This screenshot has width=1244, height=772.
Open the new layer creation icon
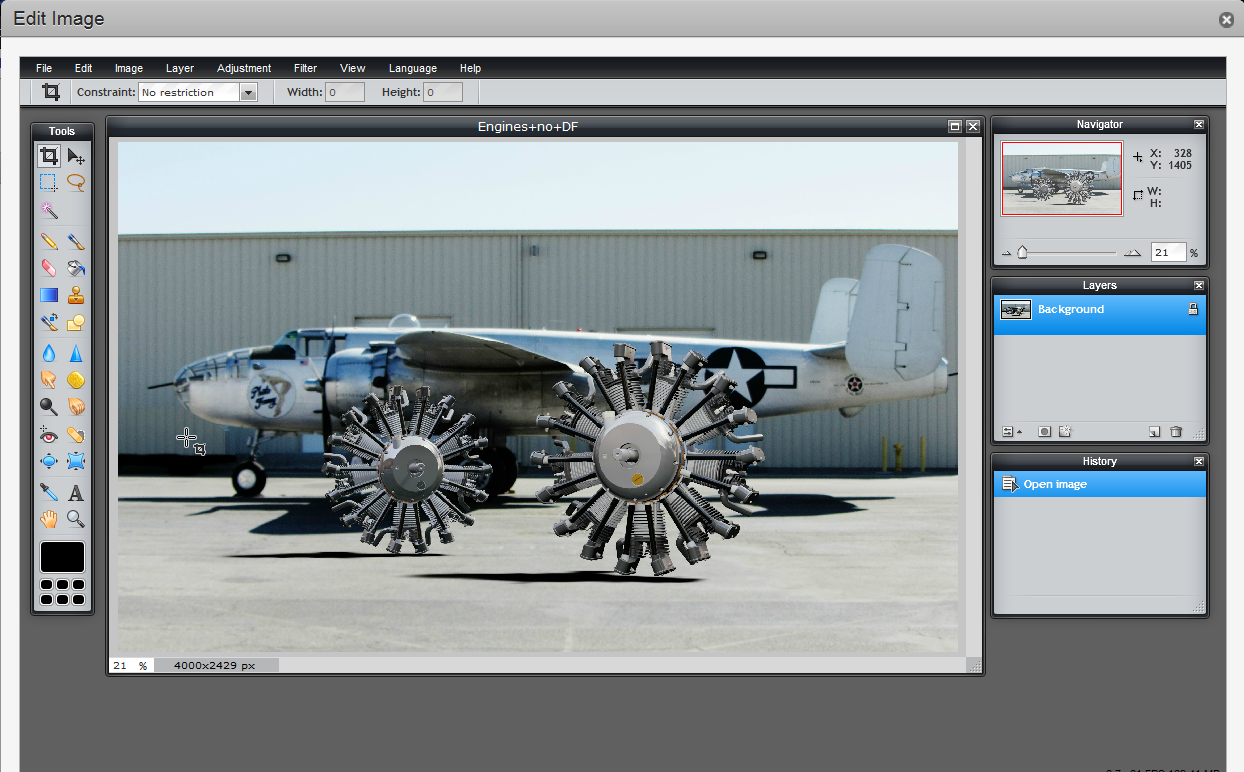pyautogui.click(x=1155, y=431)
